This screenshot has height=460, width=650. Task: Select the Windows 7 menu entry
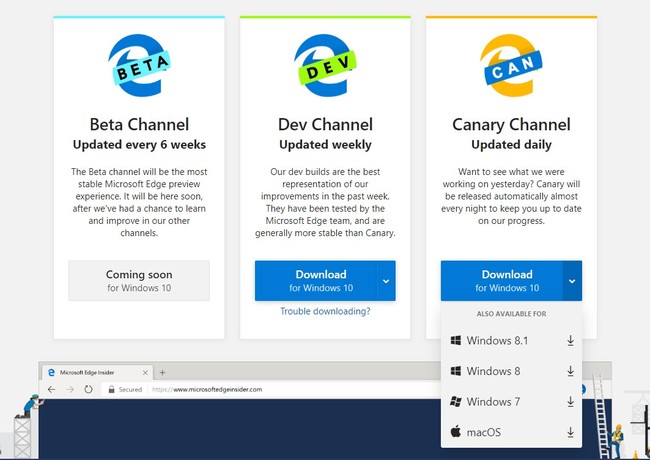point(512,402)
